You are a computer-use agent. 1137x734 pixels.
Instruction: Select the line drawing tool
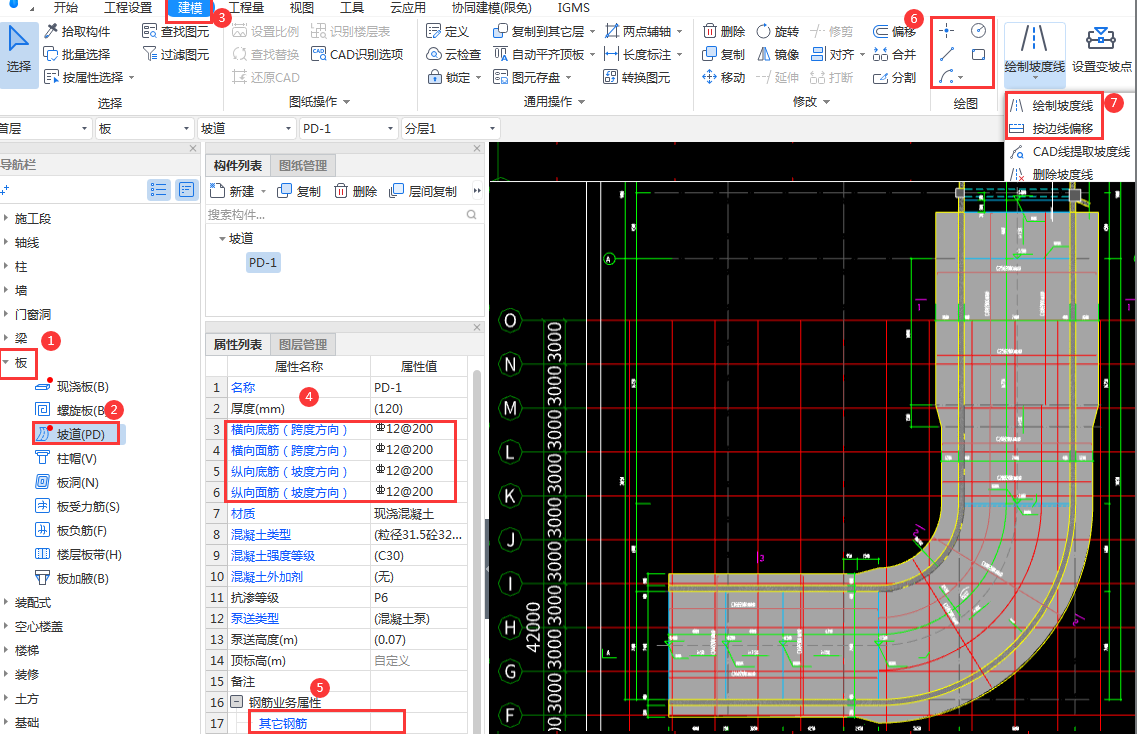tap(946, 54)
